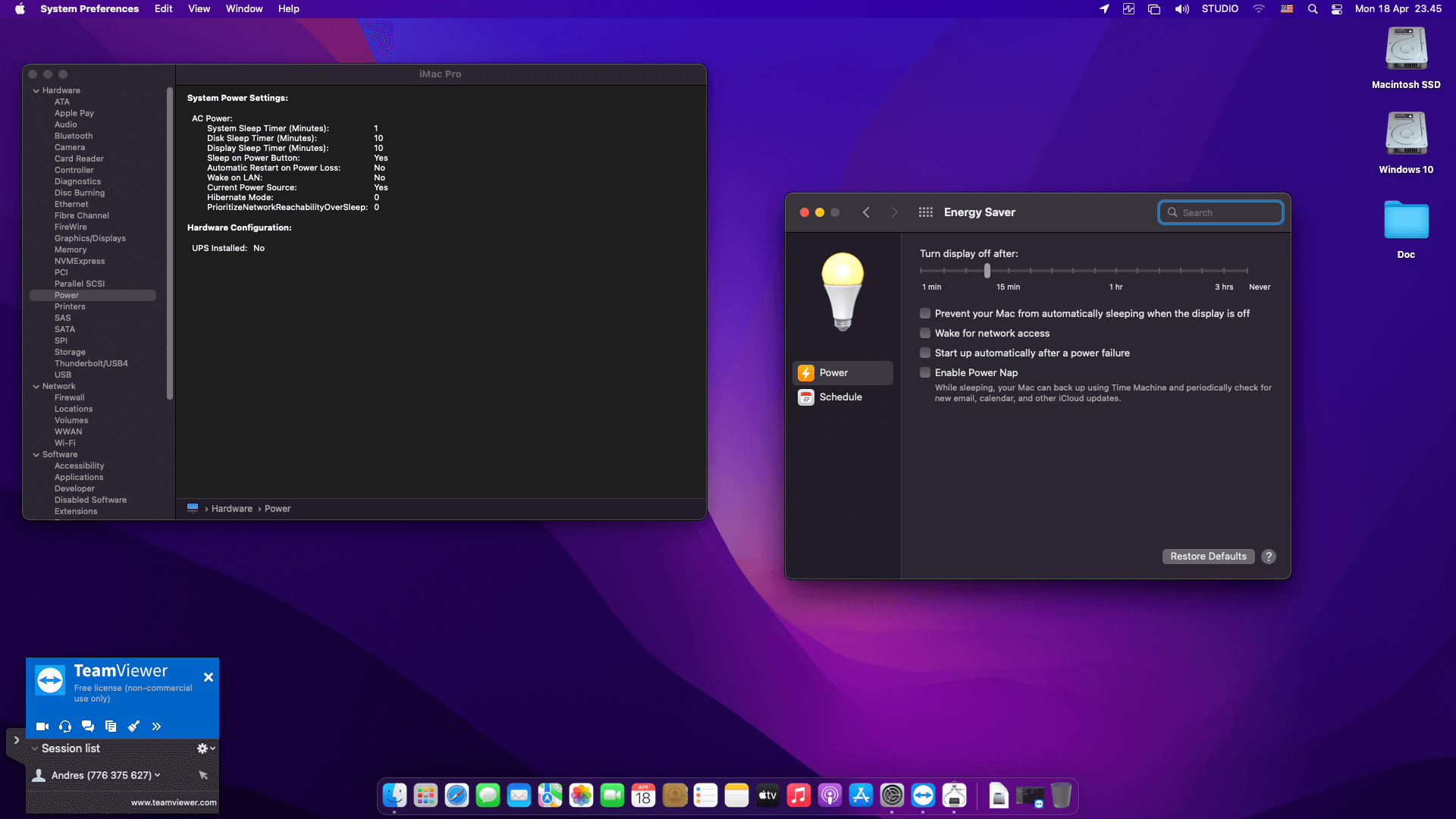
Task: Open Trash in the Dock
Action: point(1061,795)
